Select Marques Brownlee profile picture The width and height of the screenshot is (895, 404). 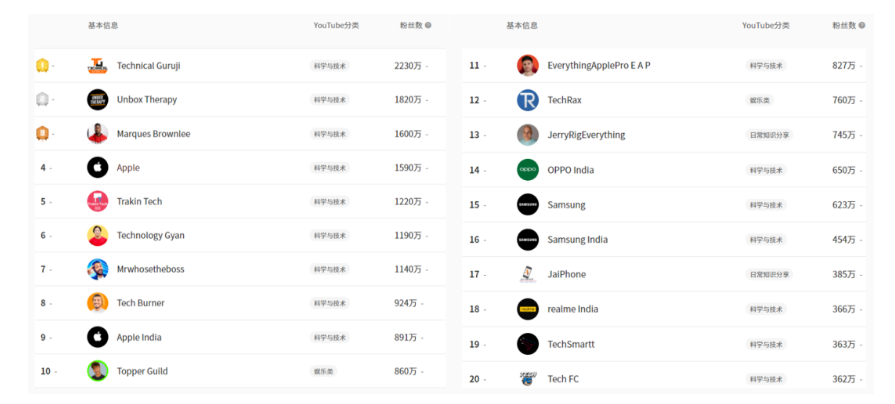pos(98,134)
